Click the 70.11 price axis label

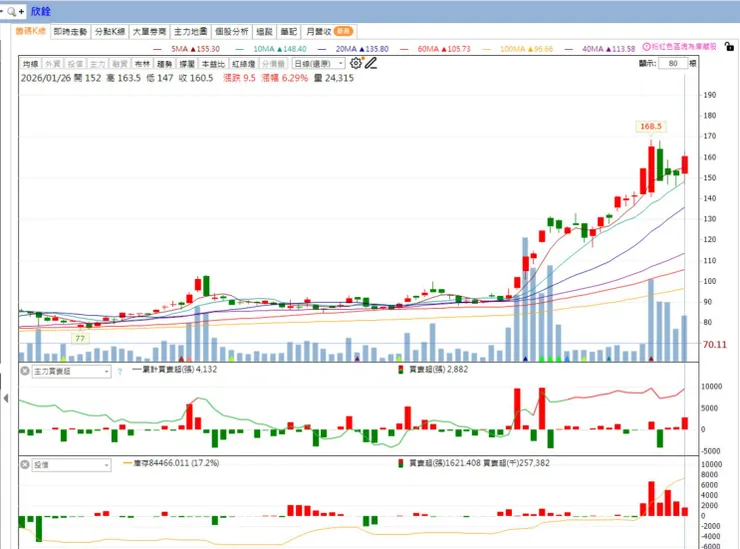point(715,345)
